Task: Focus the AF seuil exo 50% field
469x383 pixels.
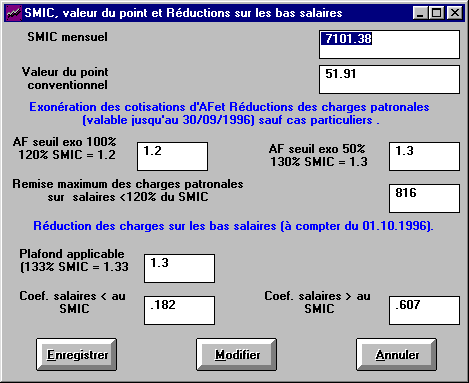Action: (424, 157)
